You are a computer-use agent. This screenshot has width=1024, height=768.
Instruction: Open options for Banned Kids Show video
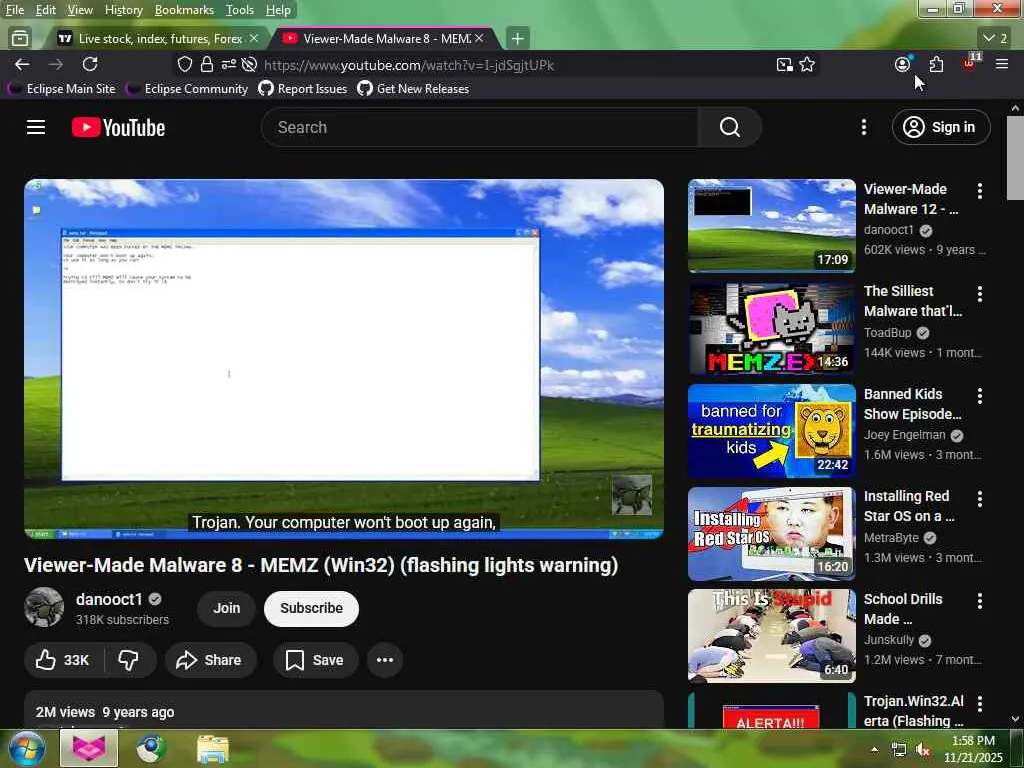(x=980, y=396)
